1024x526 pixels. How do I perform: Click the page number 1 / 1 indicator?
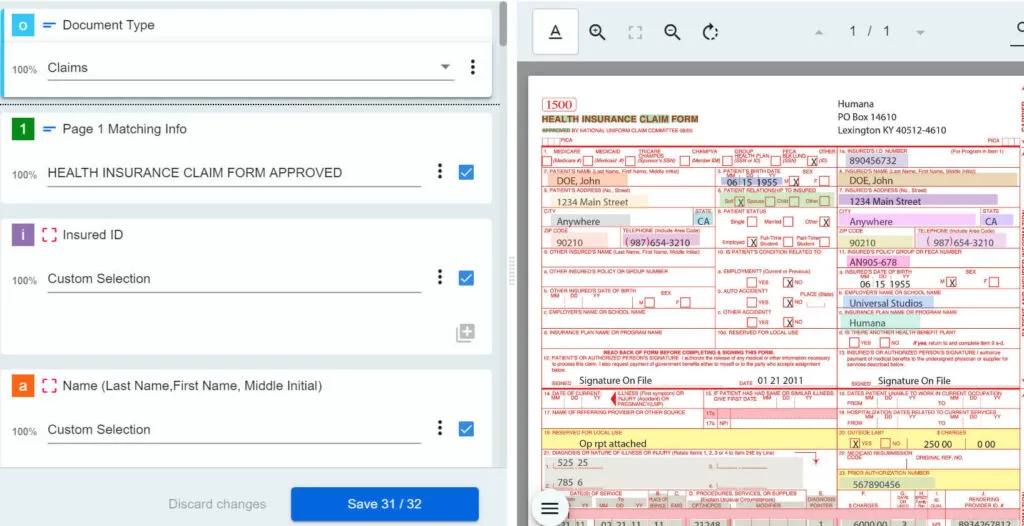869,31
